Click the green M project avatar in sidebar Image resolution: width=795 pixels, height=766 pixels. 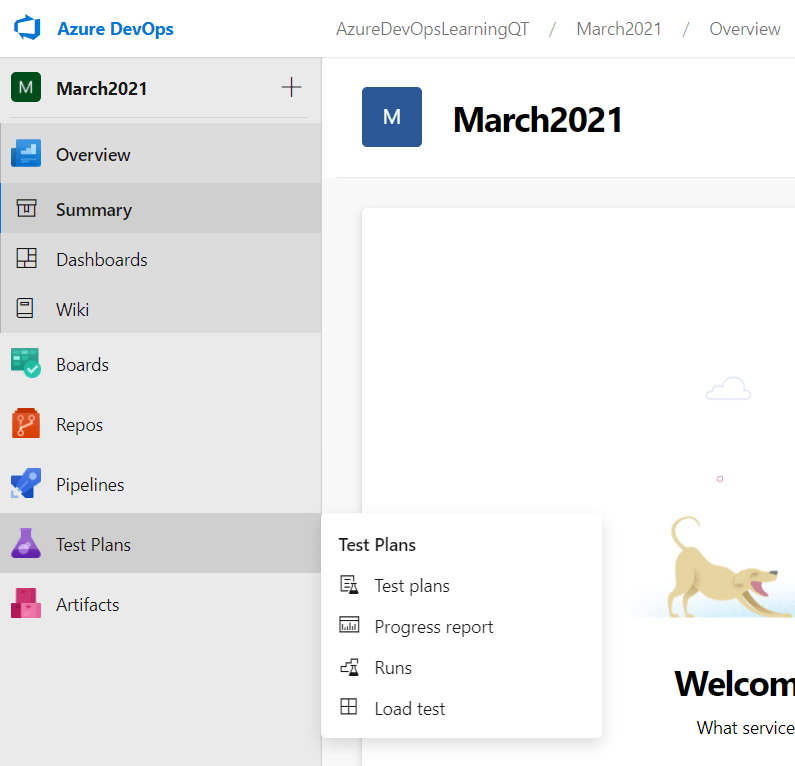(x=26, y=87)
